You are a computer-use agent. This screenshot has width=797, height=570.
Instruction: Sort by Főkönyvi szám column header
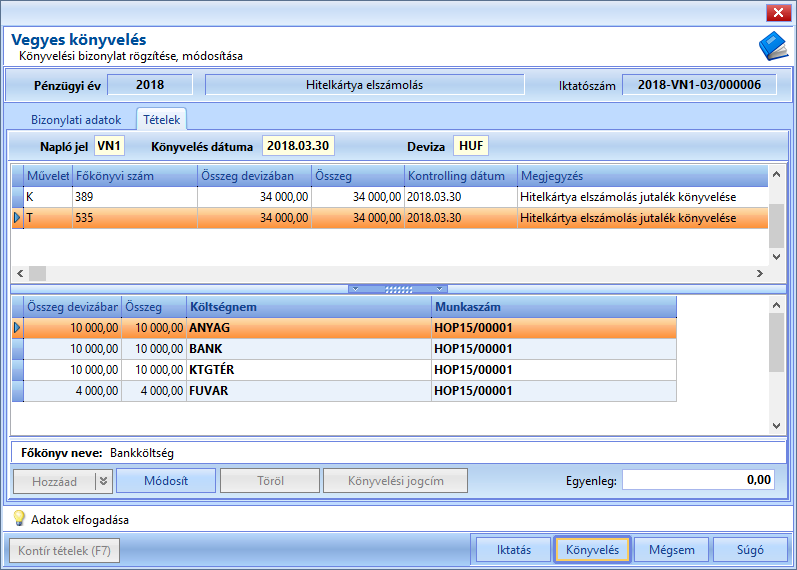click(x=135, y=176)
